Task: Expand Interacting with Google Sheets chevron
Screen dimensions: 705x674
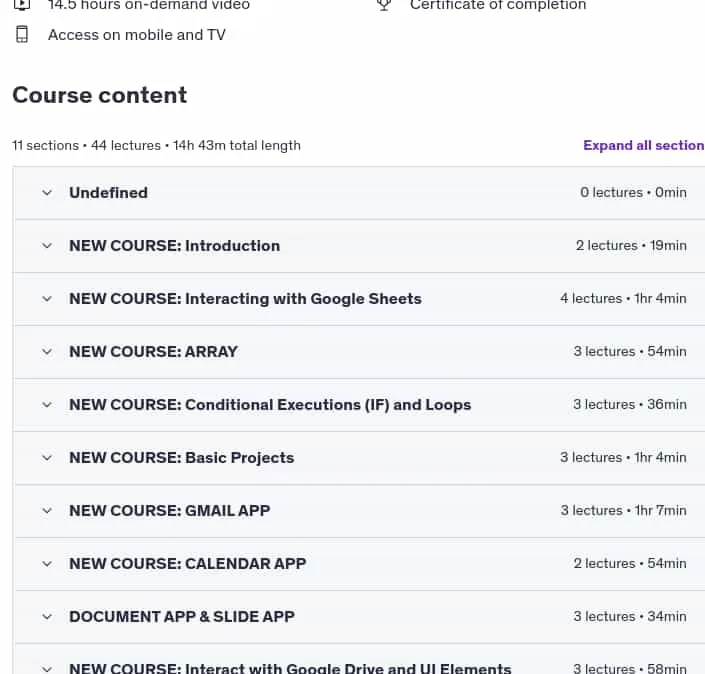Action: click(x=47, y=299)
